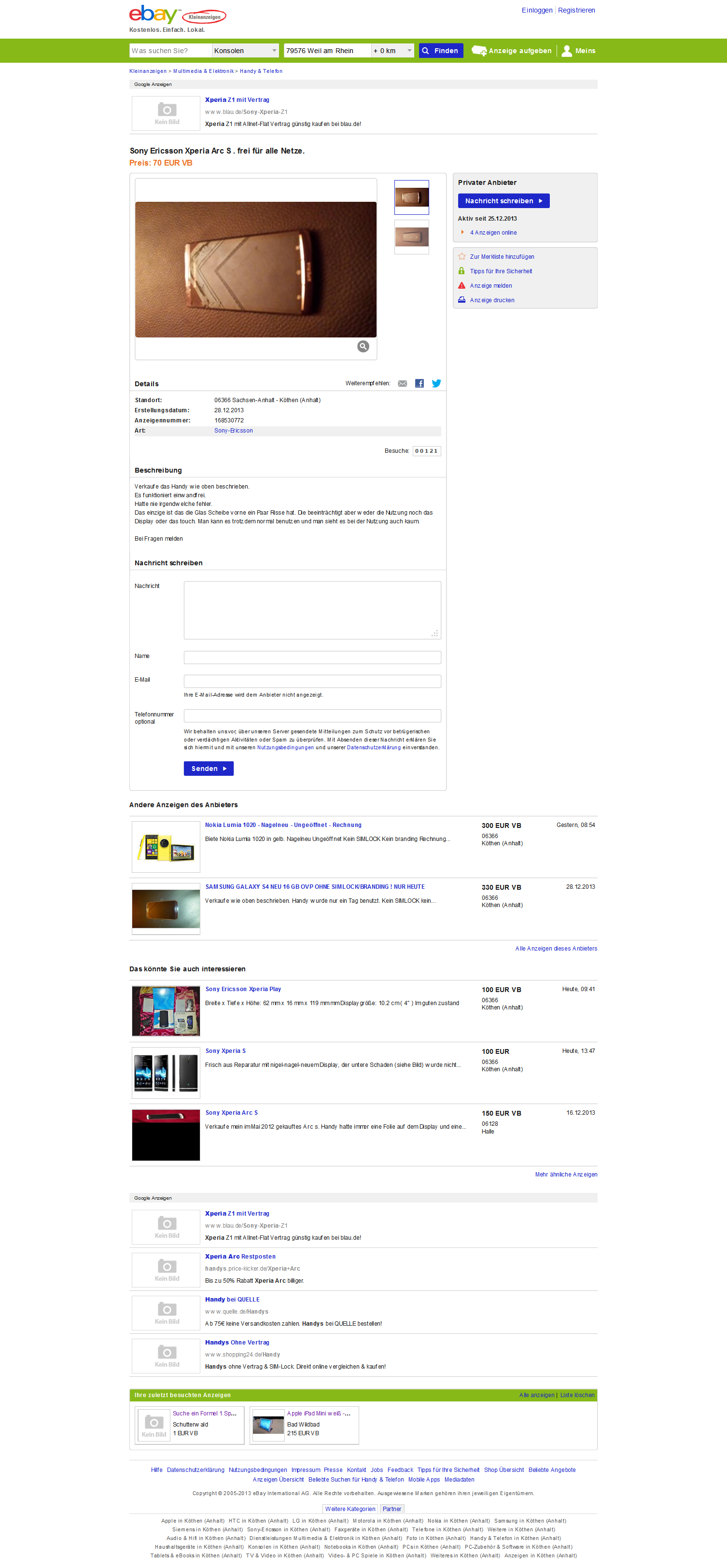Click the Sony-Ericsson Art link
Viewport: 727px width, 1568px height.
(x=234, y=431)
